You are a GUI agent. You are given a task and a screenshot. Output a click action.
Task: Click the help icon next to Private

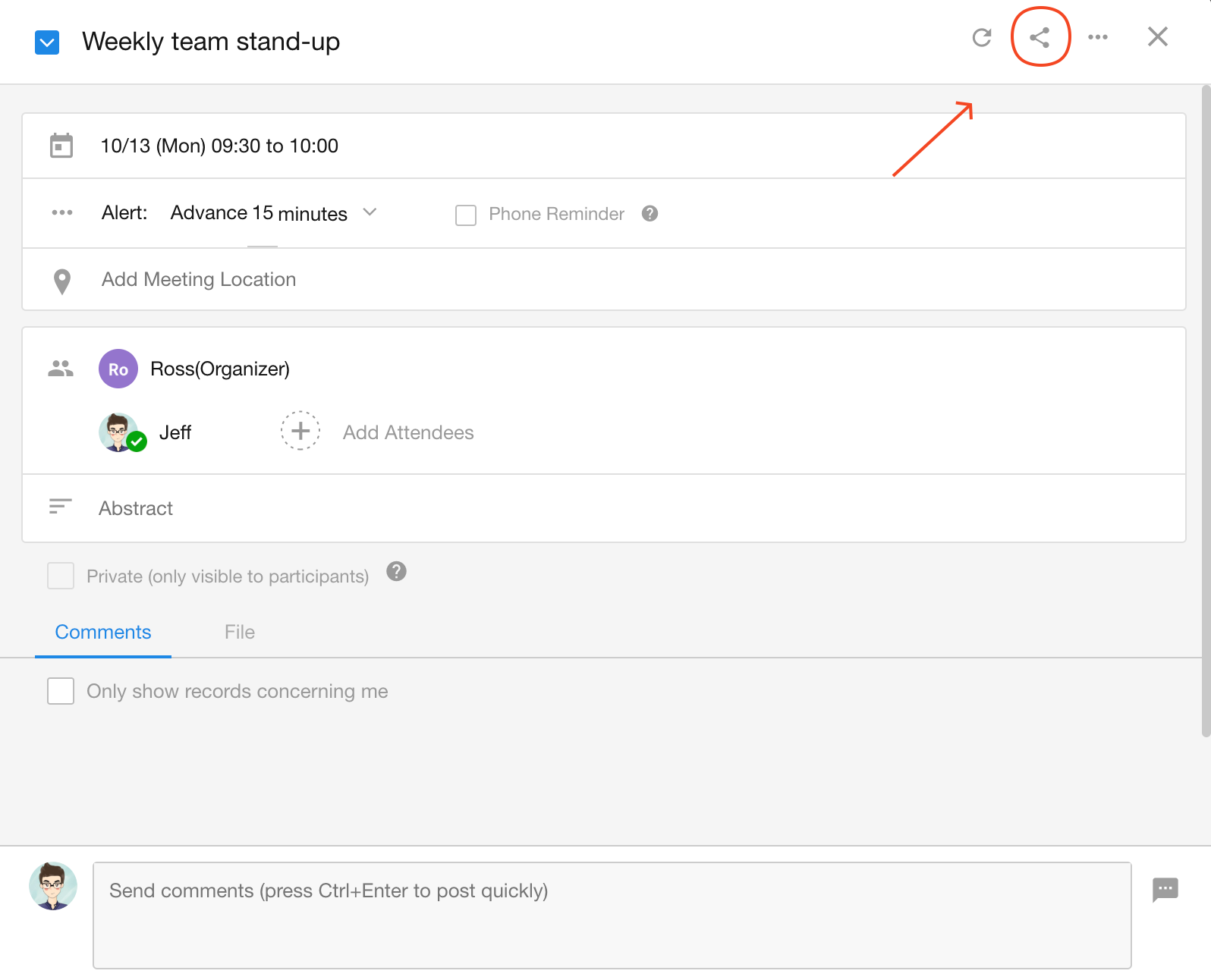coord(396,572)
